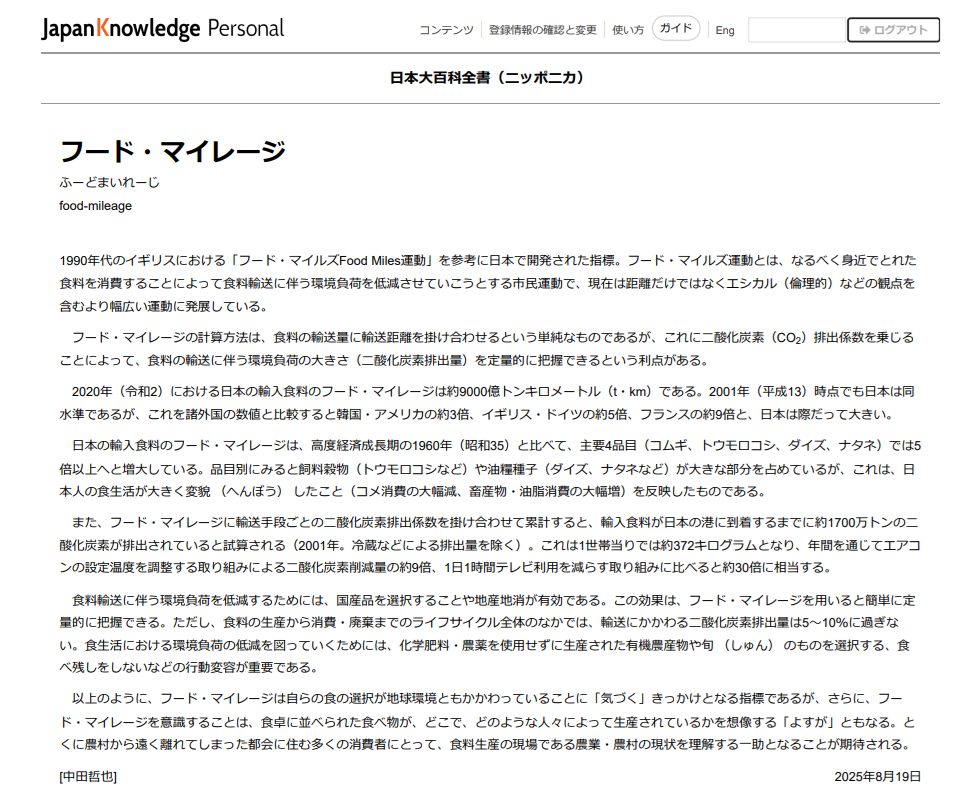Click the 使い方 link
The image size is (975, 788).
(x=627, y=30)
